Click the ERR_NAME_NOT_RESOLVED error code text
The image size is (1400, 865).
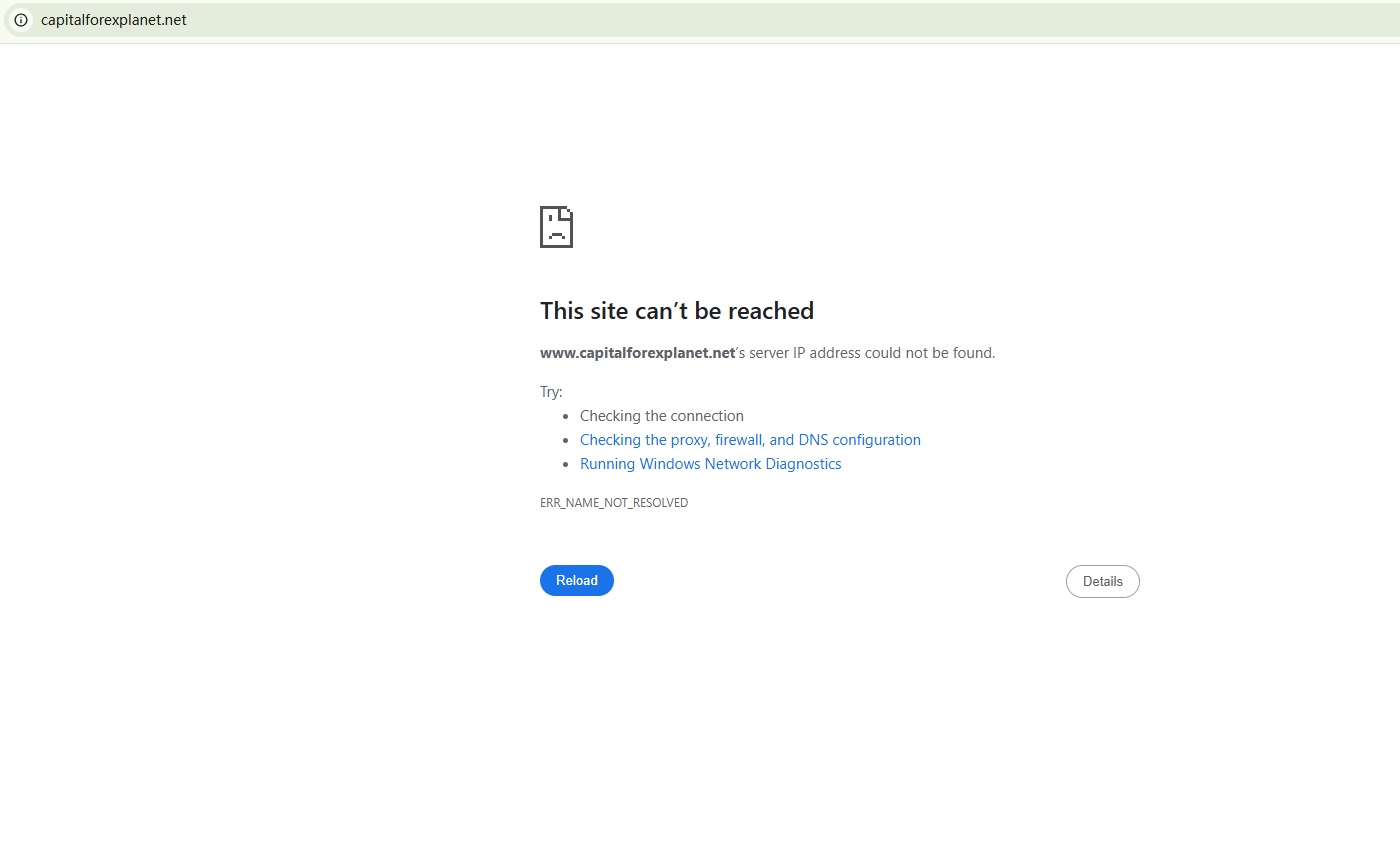click(614, 503)
